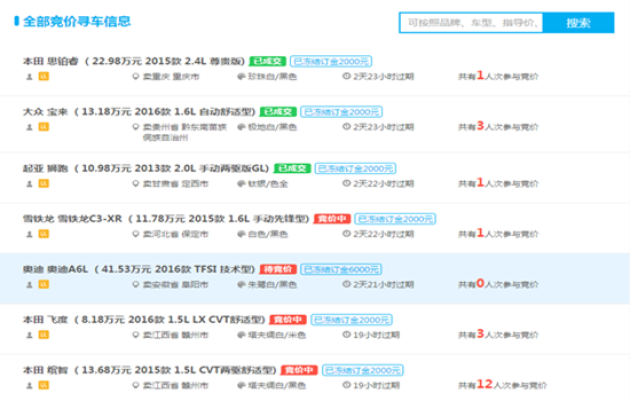Viewport: 630px width, 401px height.
Task: Click the orange badge icon under 本田 缤智
Action: (x=43, y=385)
